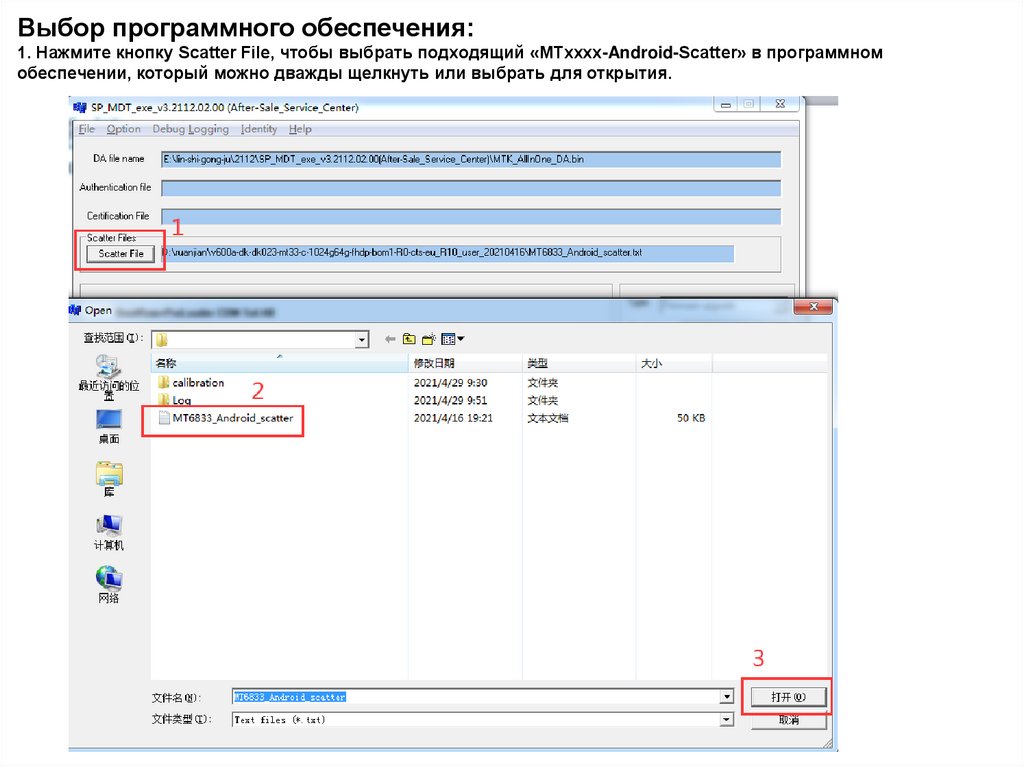1024x767 pixels.
Task: Click the 打开 (Open) button
Action: [x=788, y=697]
